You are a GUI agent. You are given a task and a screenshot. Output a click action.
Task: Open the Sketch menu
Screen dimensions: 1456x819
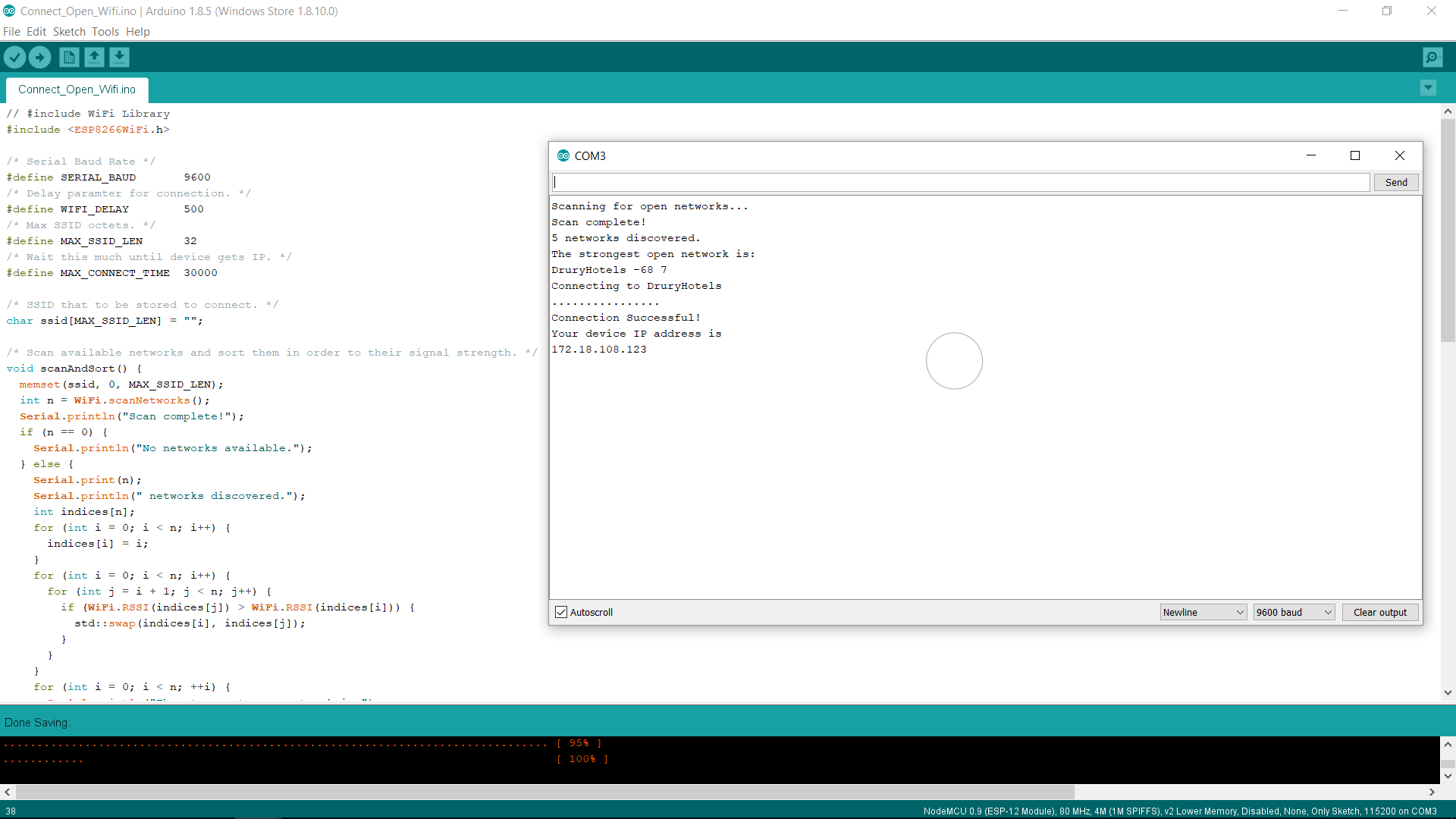tap(69, 32)
